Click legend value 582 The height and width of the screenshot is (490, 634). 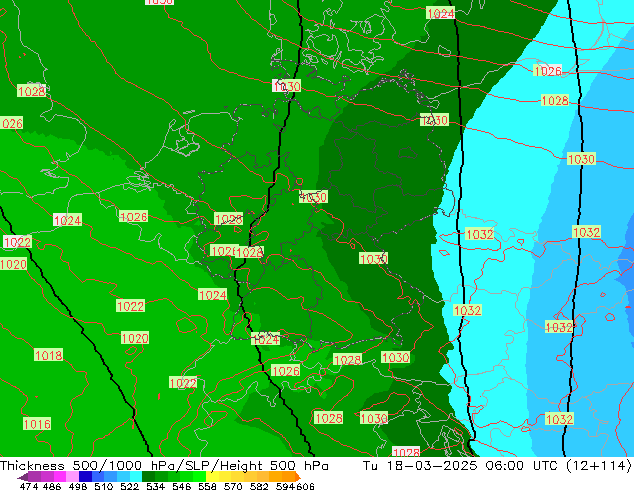coord(259,486)
